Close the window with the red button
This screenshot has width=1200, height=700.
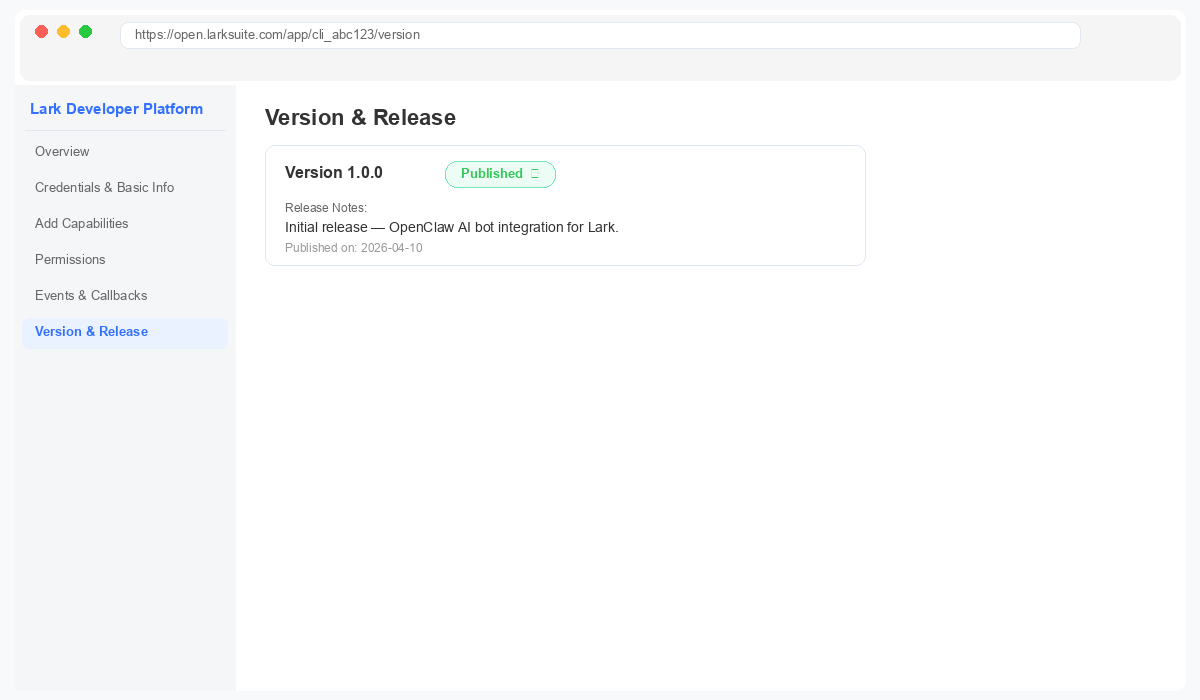42,32
